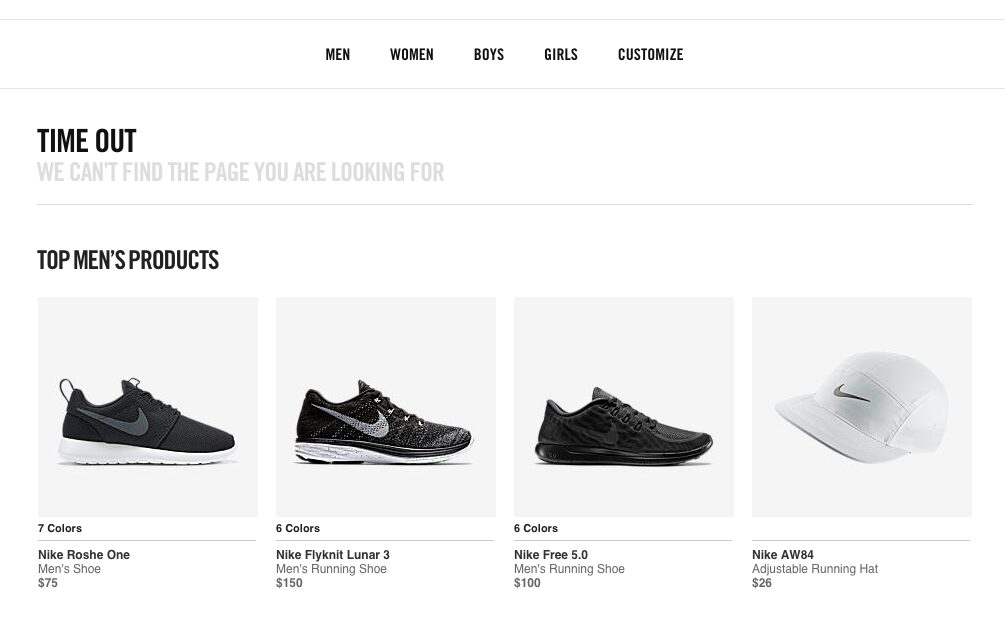View the 6 Colors options for Free 5.0
This screenshot has height=636, width=1005.
535,528
